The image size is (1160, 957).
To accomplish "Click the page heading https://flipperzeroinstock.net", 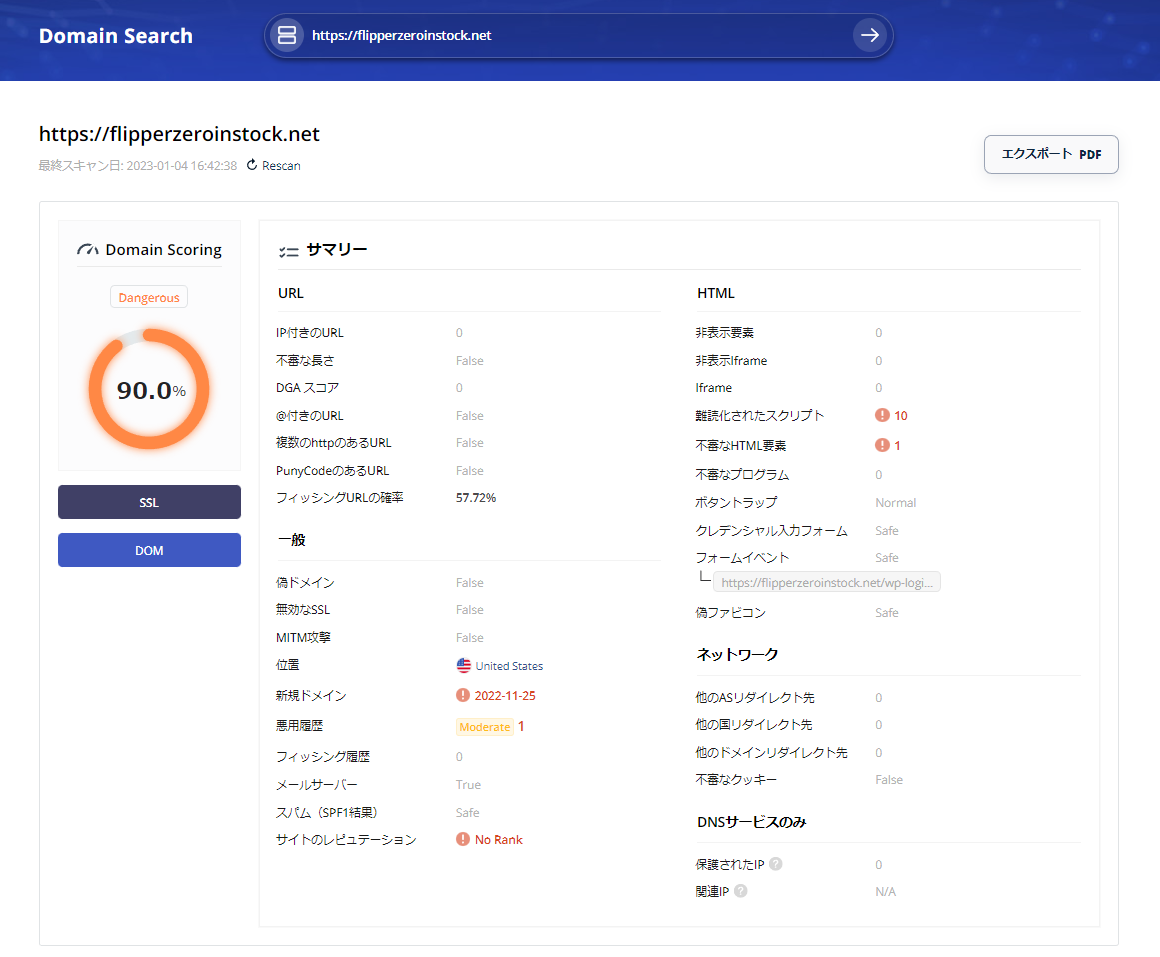I will tap(179, 134).
